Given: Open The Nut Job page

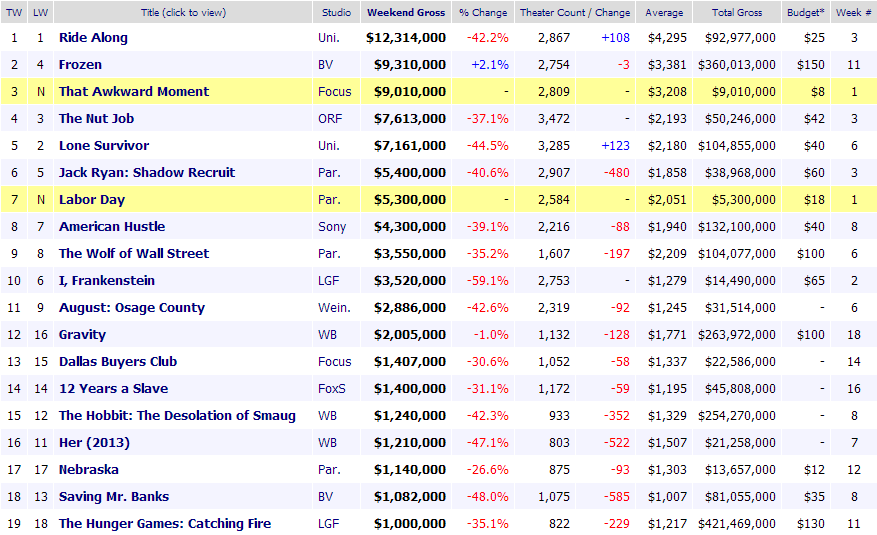Looking at the screenshot, I should 96,119.
